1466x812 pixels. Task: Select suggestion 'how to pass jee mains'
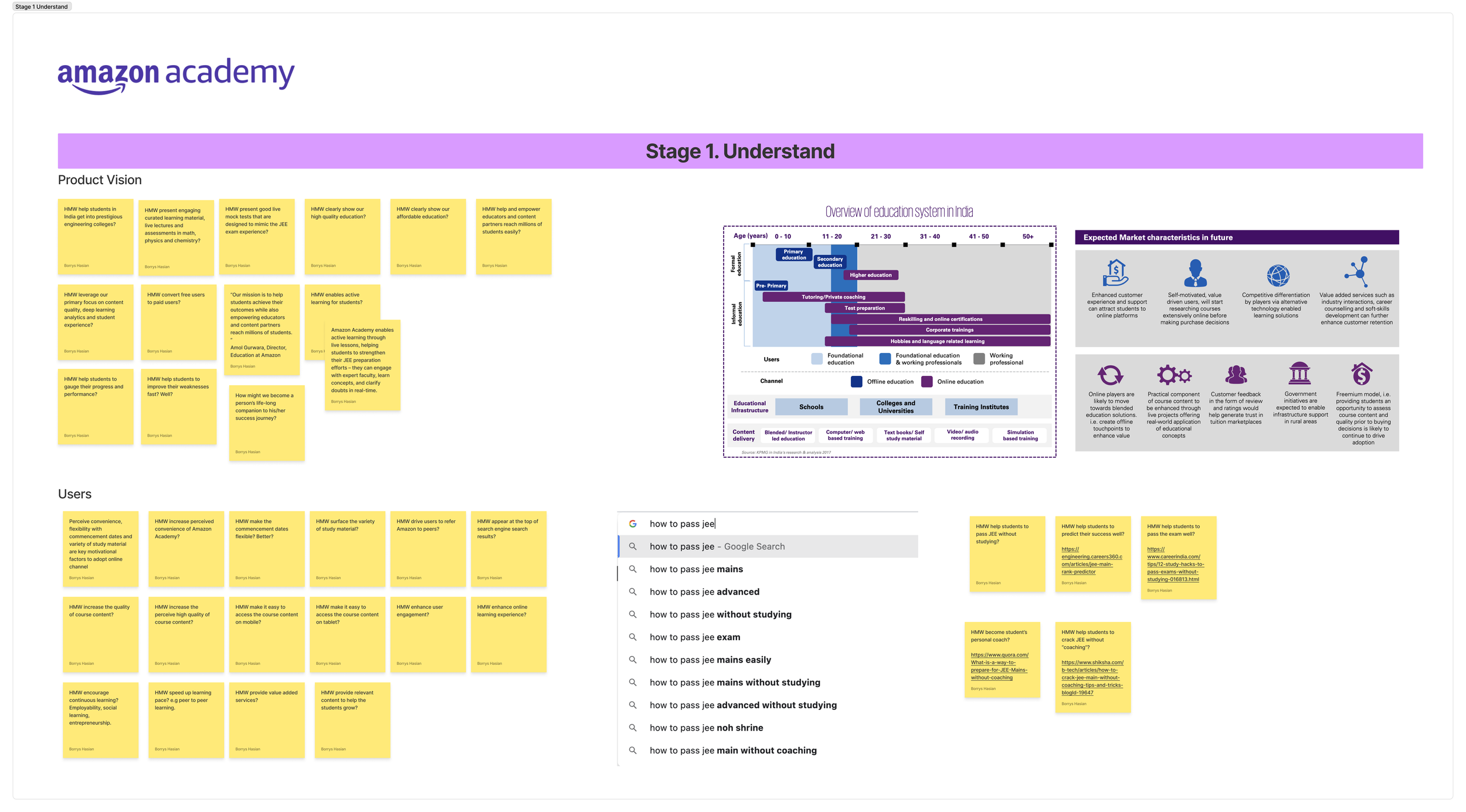coord(768,569)
